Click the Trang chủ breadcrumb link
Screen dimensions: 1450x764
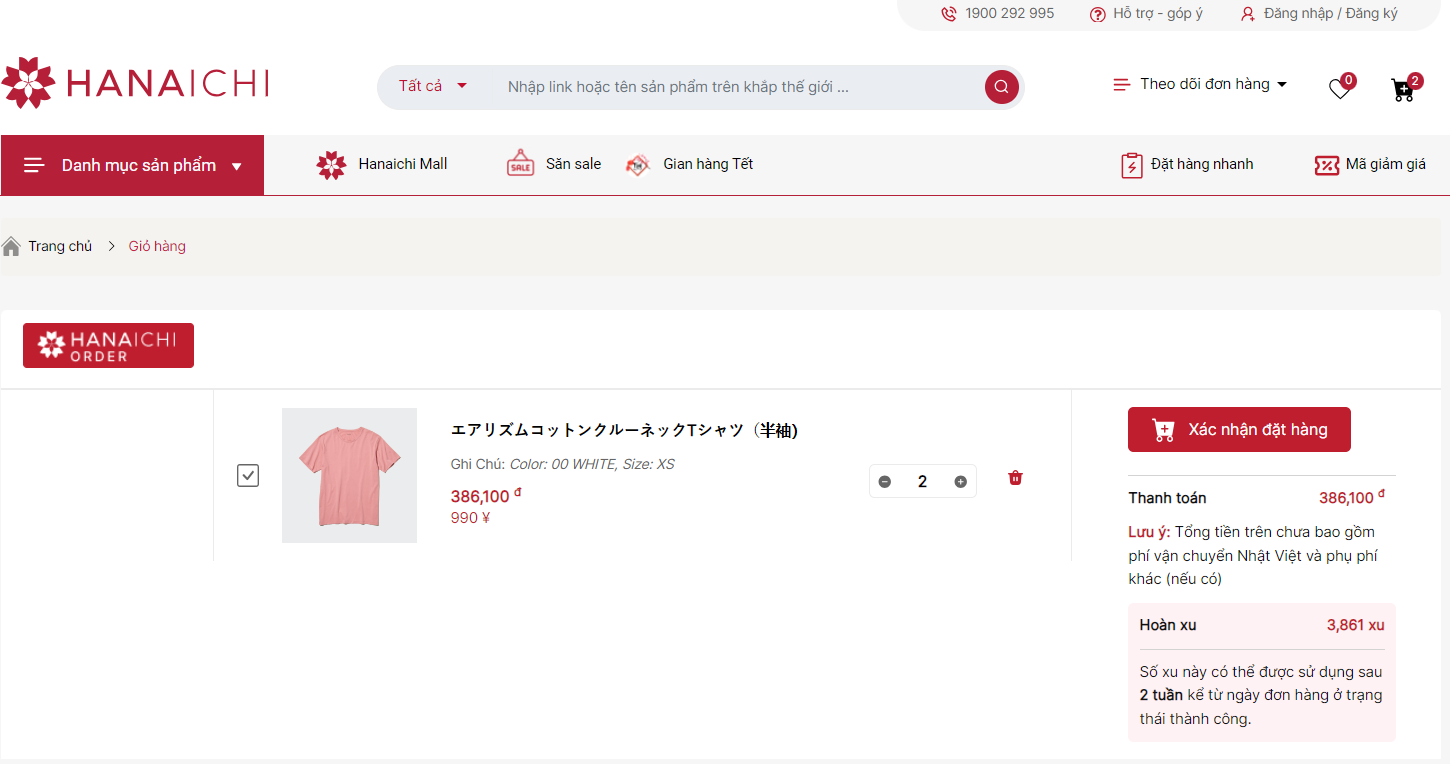coord(60,246)
